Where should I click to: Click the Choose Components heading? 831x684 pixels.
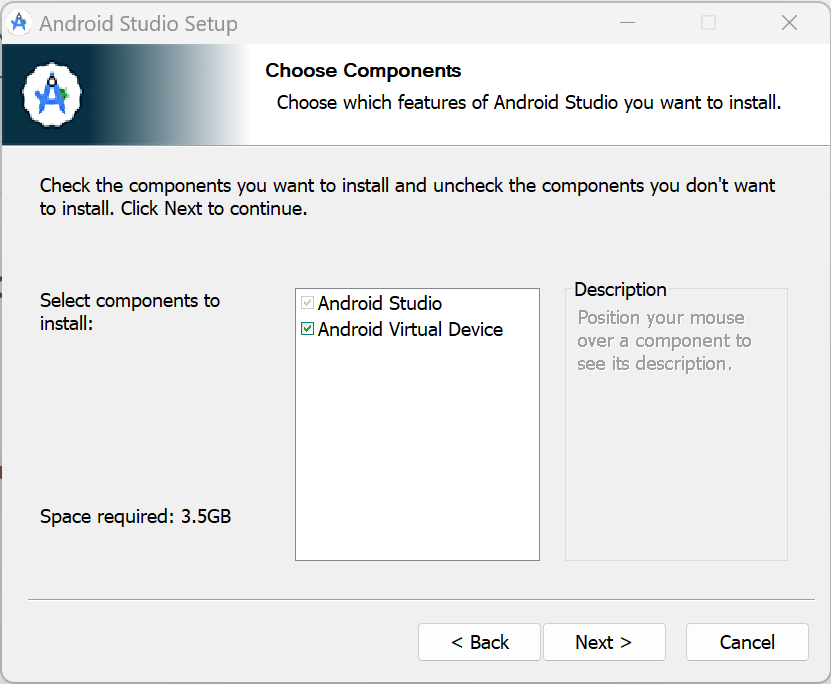click(x=363, y=70)
